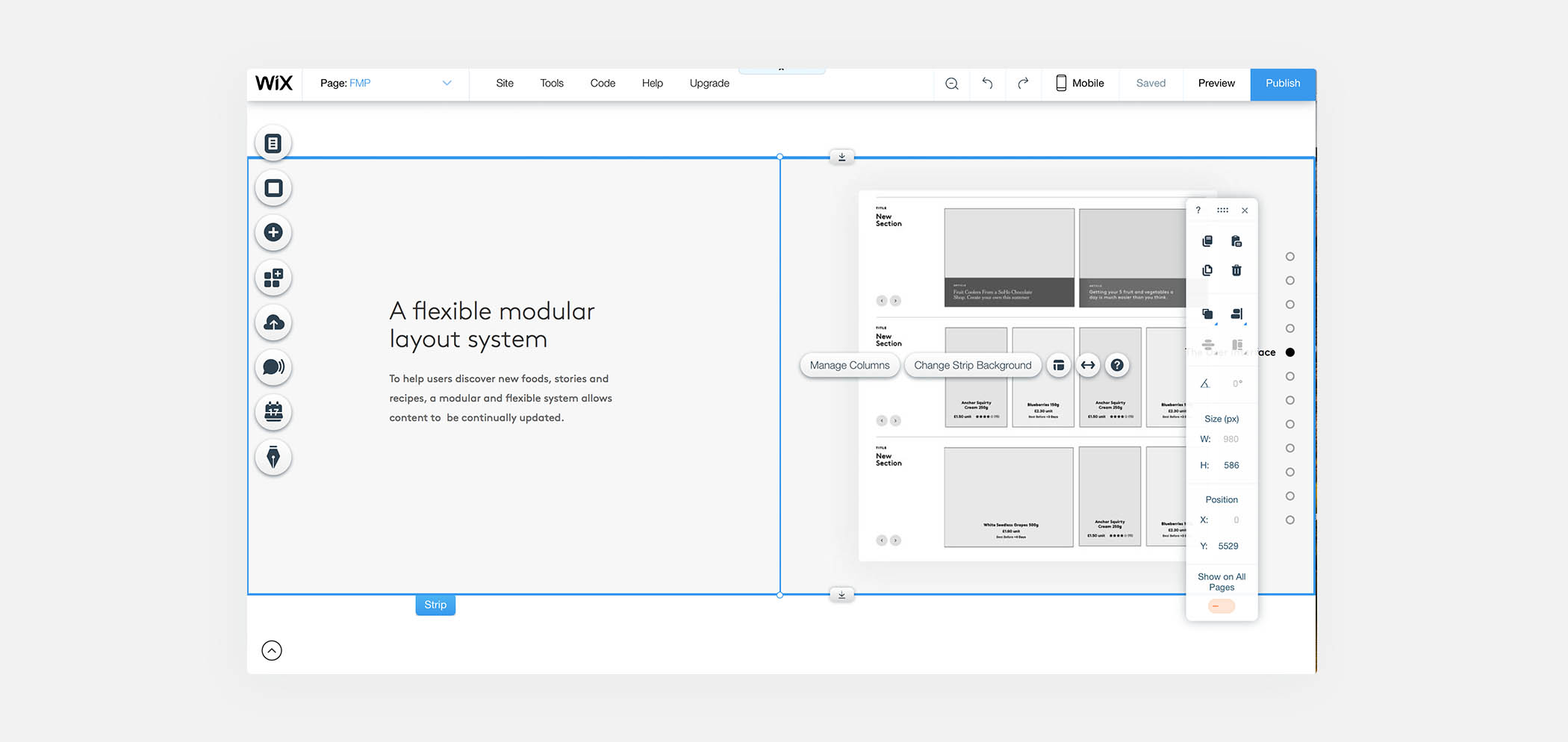
Task: Open the cloud upload media icon
Action: [x=273, y=322]
